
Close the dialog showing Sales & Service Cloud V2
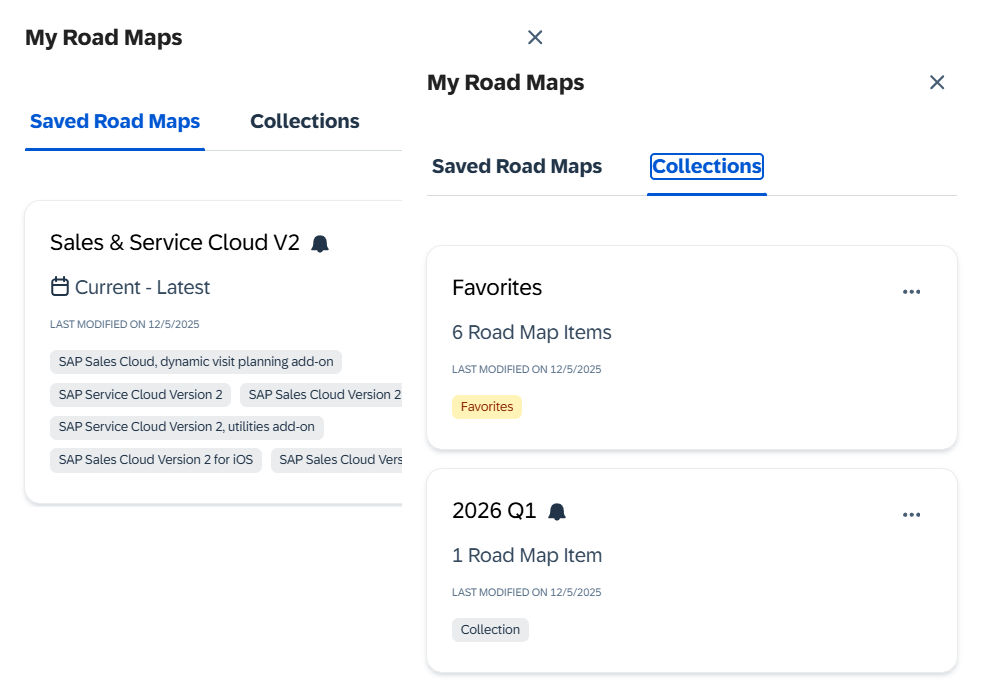535,38
